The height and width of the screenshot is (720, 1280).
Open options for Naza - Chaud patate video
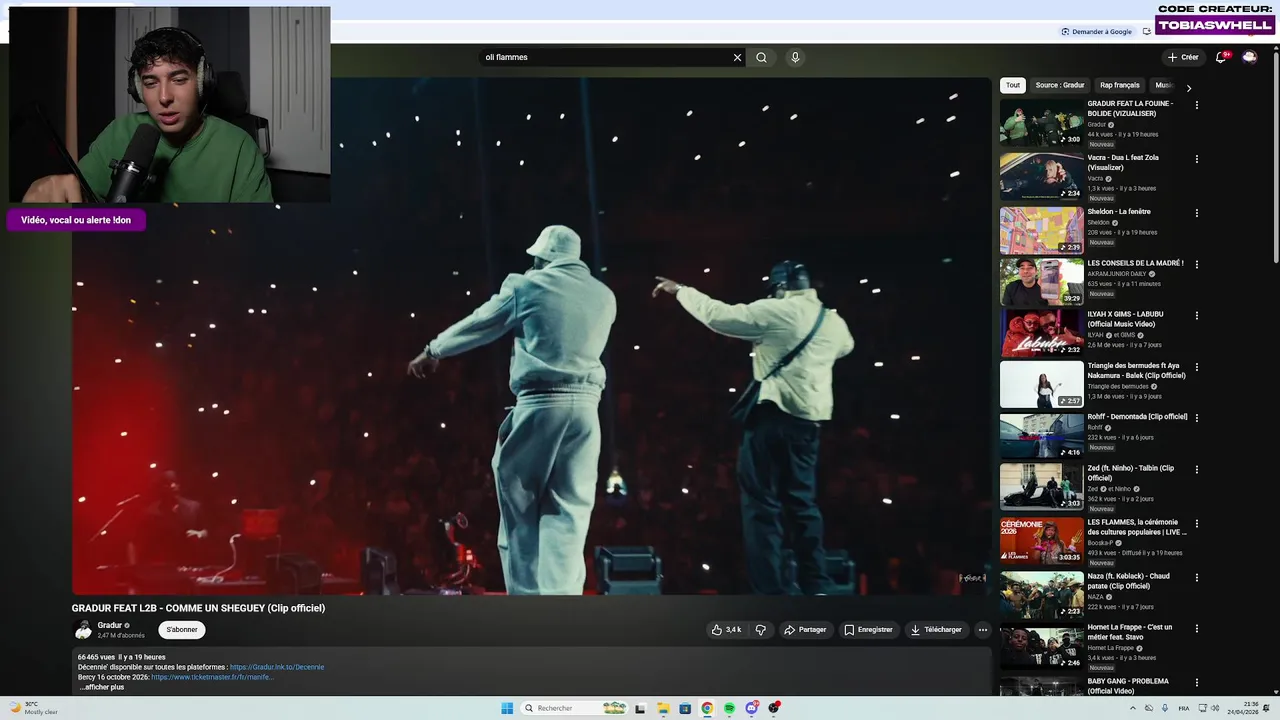tap(1196, 578)
